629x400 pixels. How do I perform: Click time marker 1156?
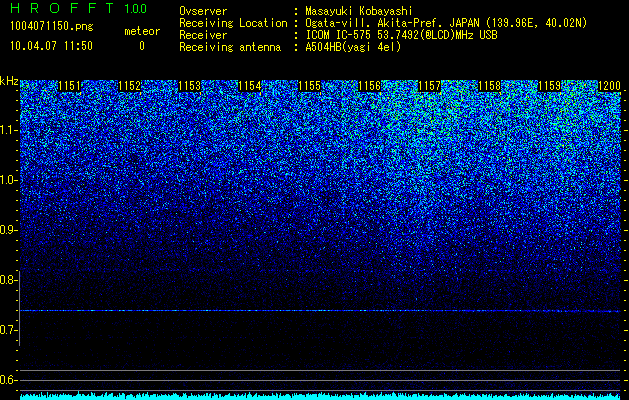(369, 86)
